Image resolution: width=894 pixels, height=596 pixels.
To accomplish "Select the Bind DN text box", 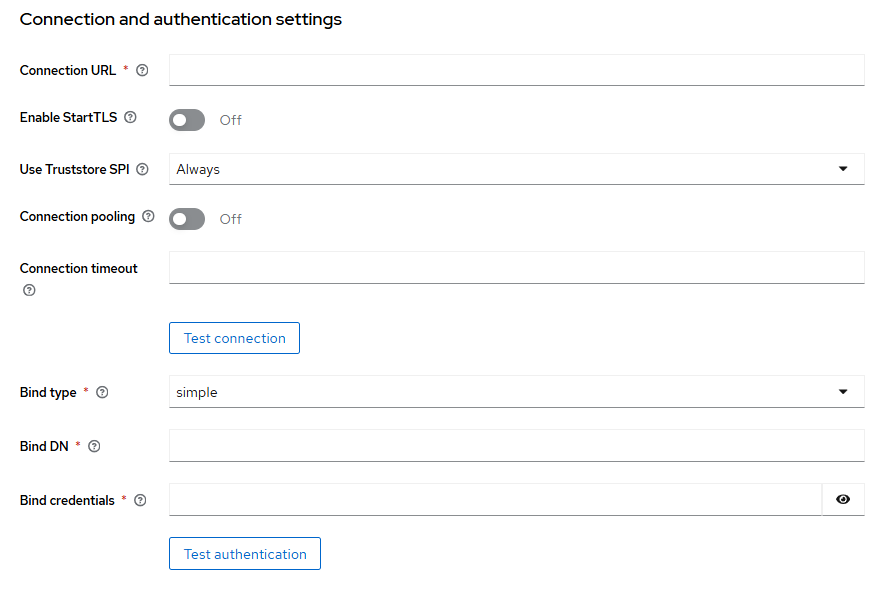I will (516, 446).
